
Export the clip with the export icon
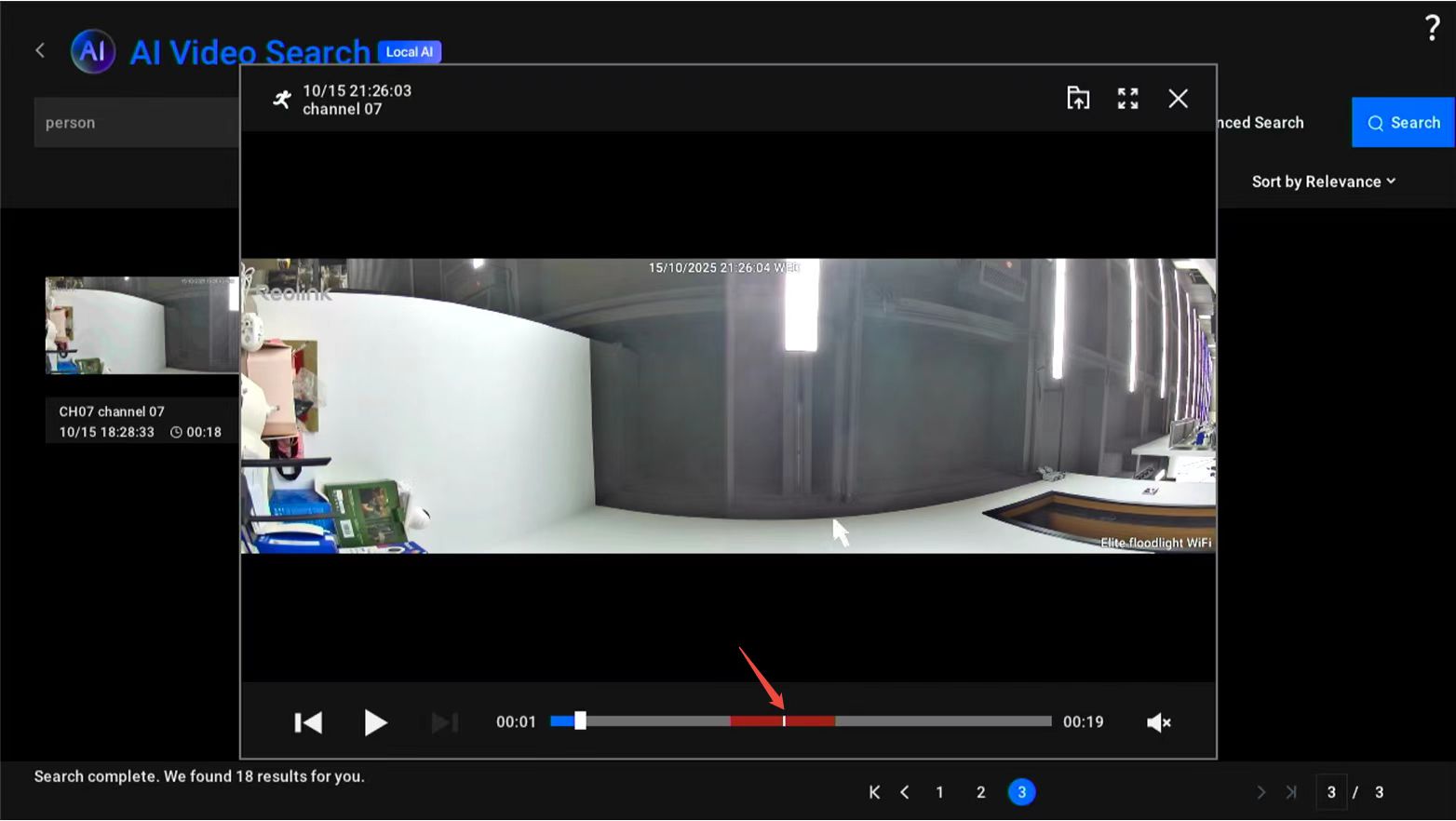[1077, 99]
